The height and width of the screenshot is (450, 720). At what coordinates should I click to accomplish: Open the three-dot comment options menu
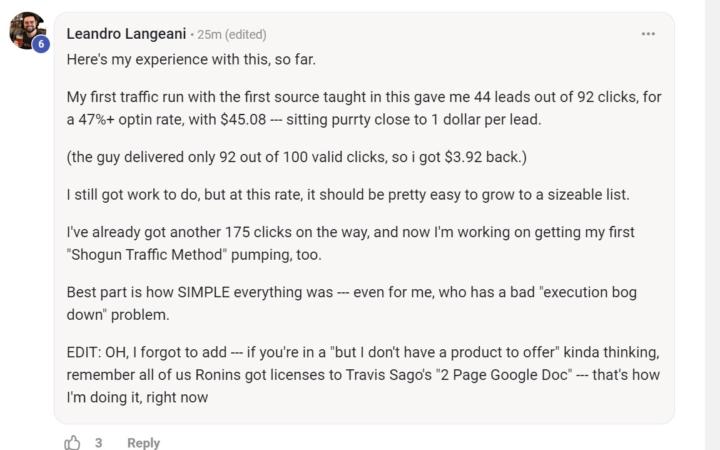(x=648, y=34)
